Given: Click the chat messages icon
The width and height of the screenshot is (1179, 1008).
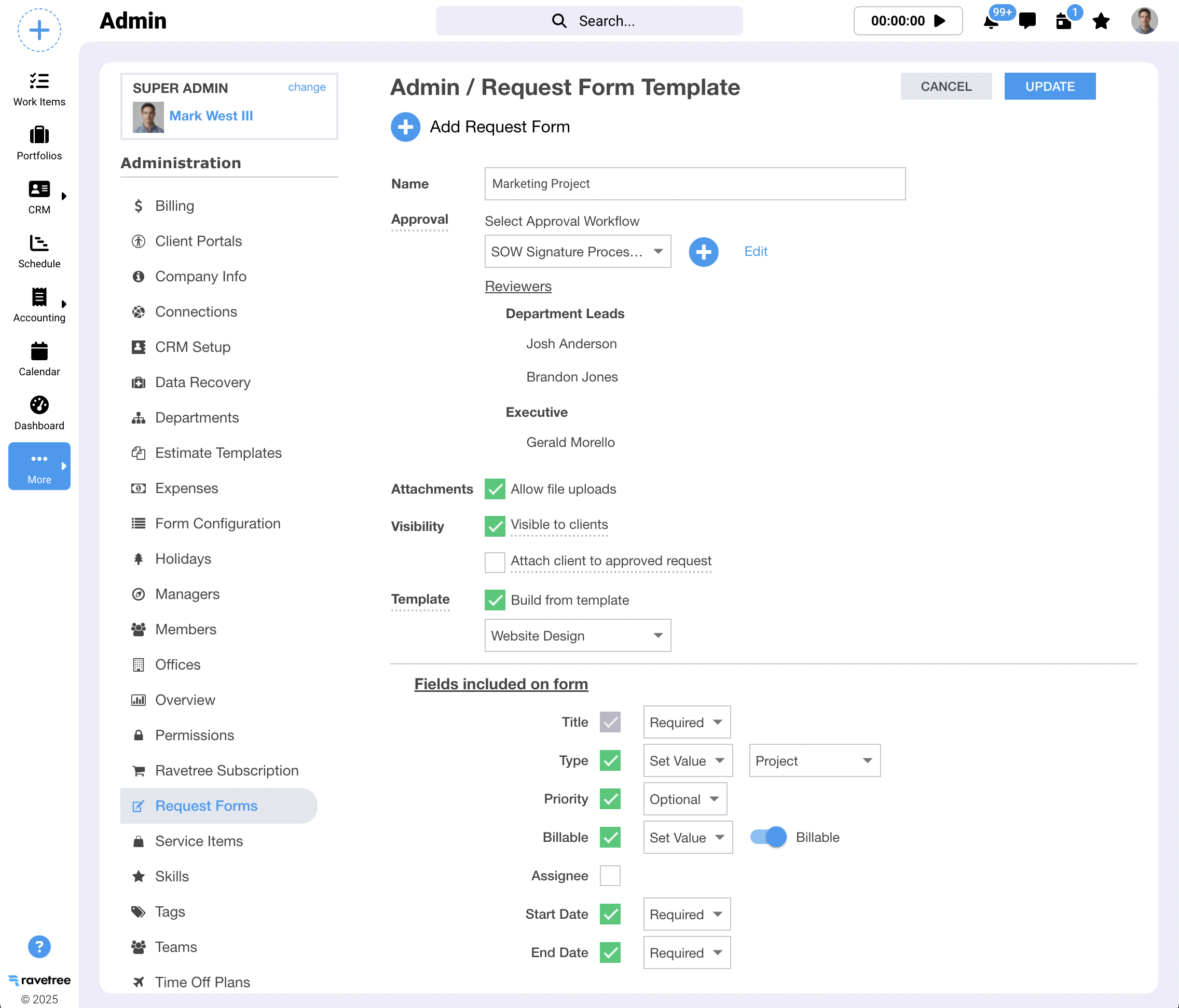Looking at the screenshot, I should pos(1027,21).
